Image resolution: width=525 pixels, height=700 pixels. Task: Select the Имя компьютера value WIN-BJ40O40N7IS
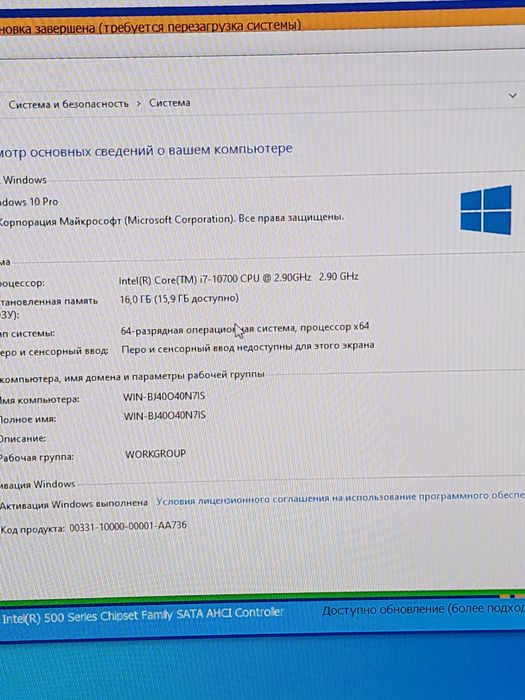tap(164, 396)
